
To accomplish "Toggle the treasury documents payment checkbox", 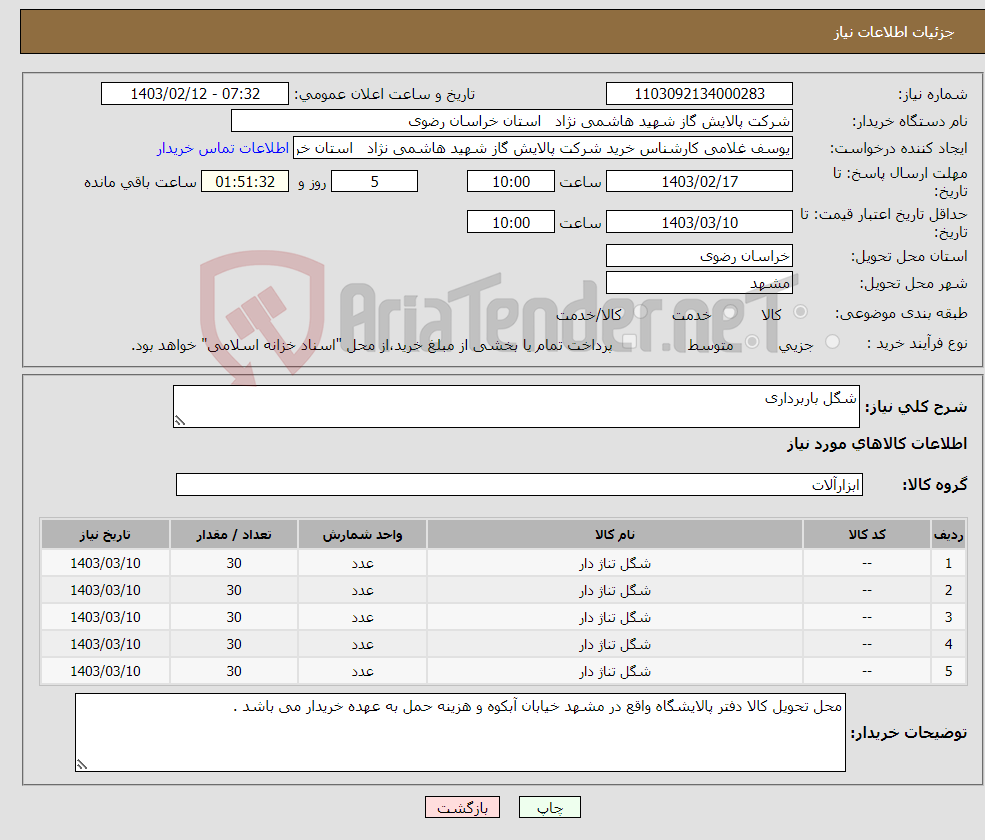I will point(629,342).
